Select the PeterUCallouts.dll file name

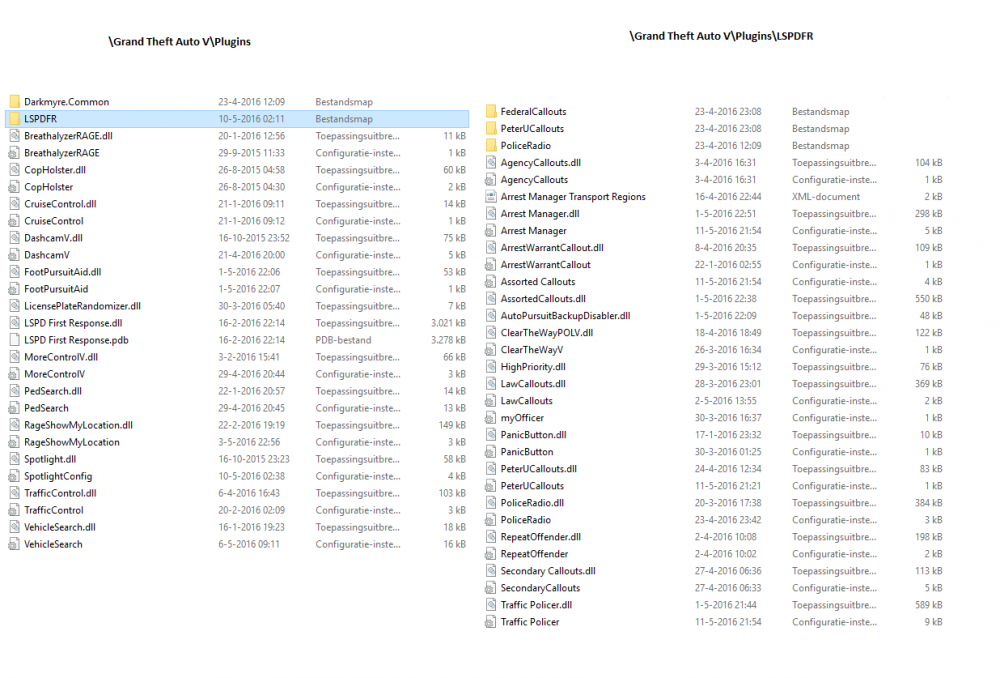tap(539, 469)
